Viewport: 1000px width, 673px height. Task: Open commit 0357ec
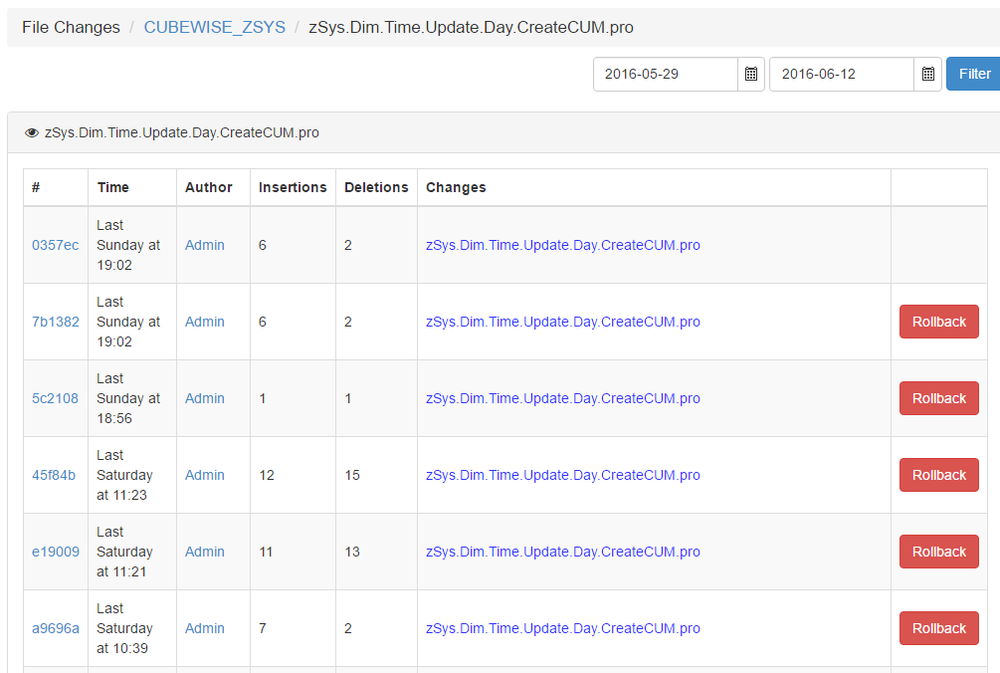(x=55, y=245)
